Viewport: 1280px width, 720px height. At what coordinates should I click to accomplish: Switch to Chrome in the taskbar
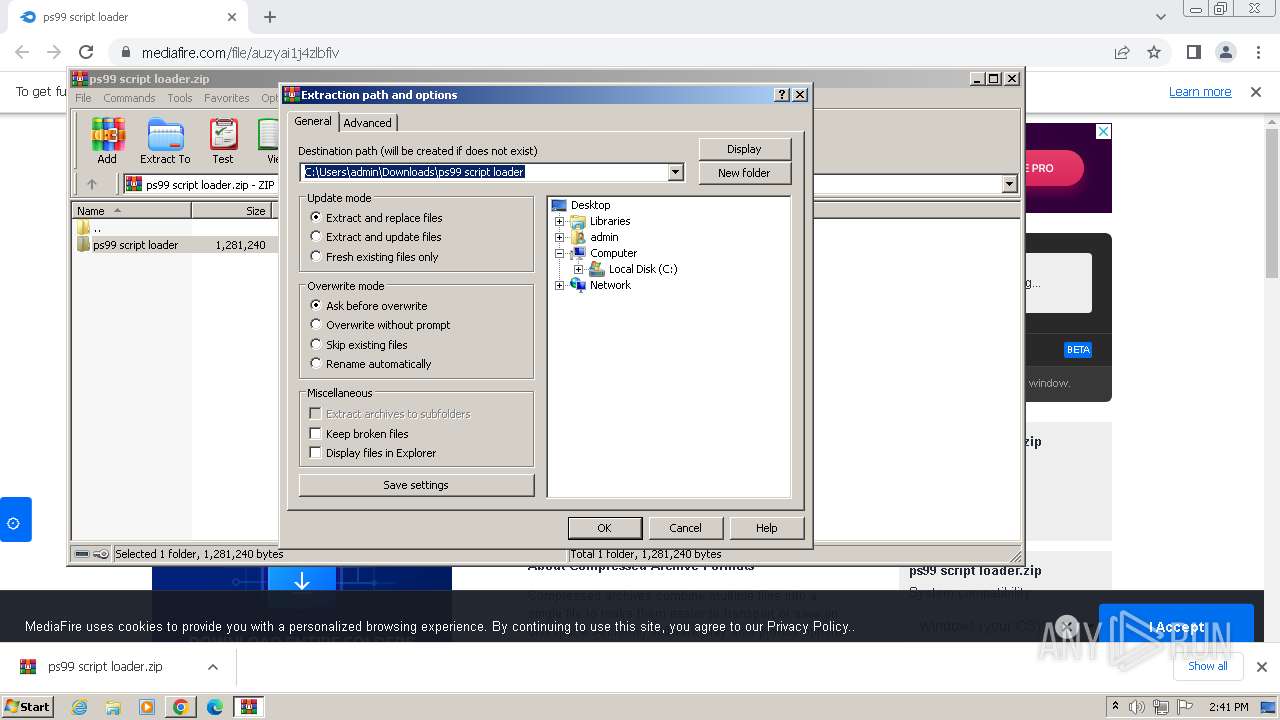tap(181, 707)
